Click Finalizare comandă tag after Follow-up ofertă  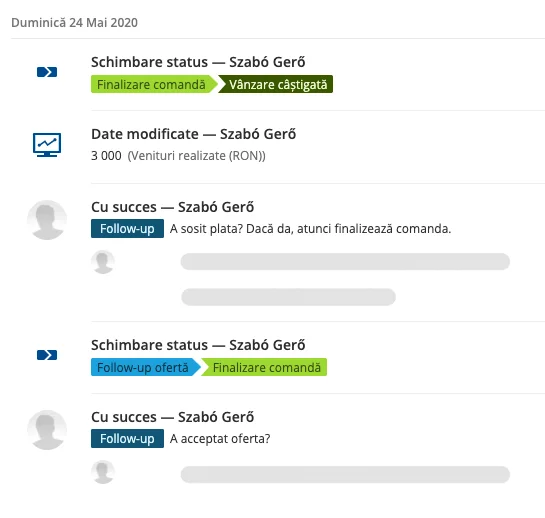pos(264,367)
